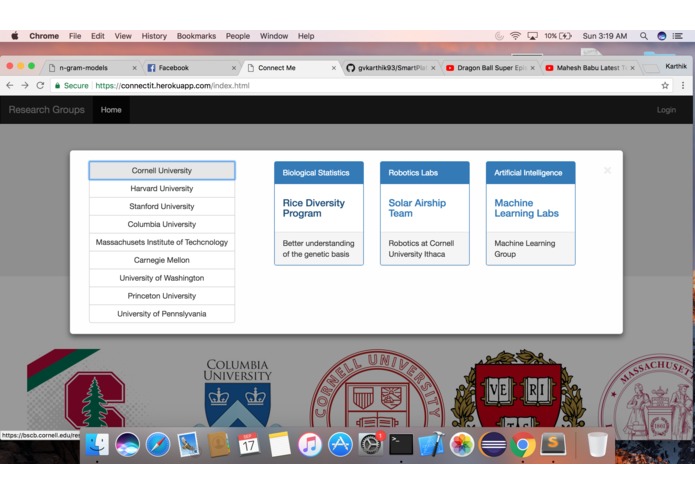Switch to the Facebook tab
This screenshot has height=494, width=695.
click(191, 68)
